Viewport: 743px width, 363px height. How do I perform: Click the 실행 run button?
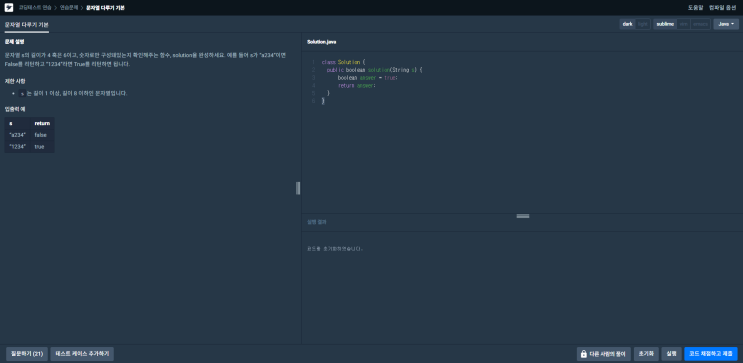pos(671,354)
